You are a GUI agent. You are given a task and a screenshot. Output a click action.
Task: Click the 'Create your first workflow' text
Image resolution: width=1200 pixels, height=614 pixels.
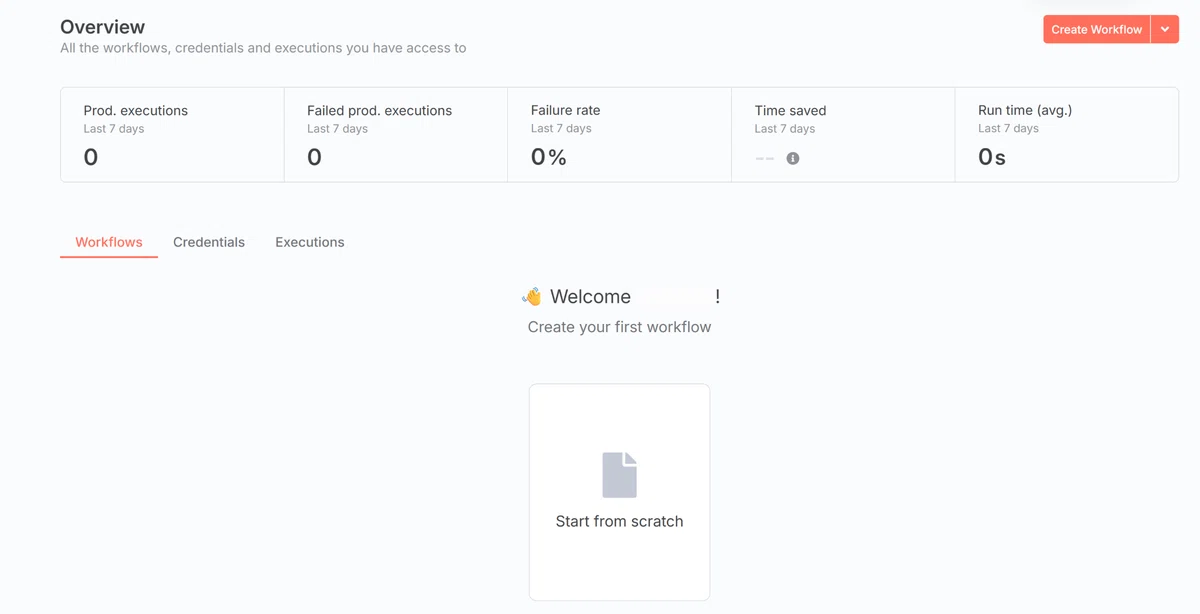(619, 327)
